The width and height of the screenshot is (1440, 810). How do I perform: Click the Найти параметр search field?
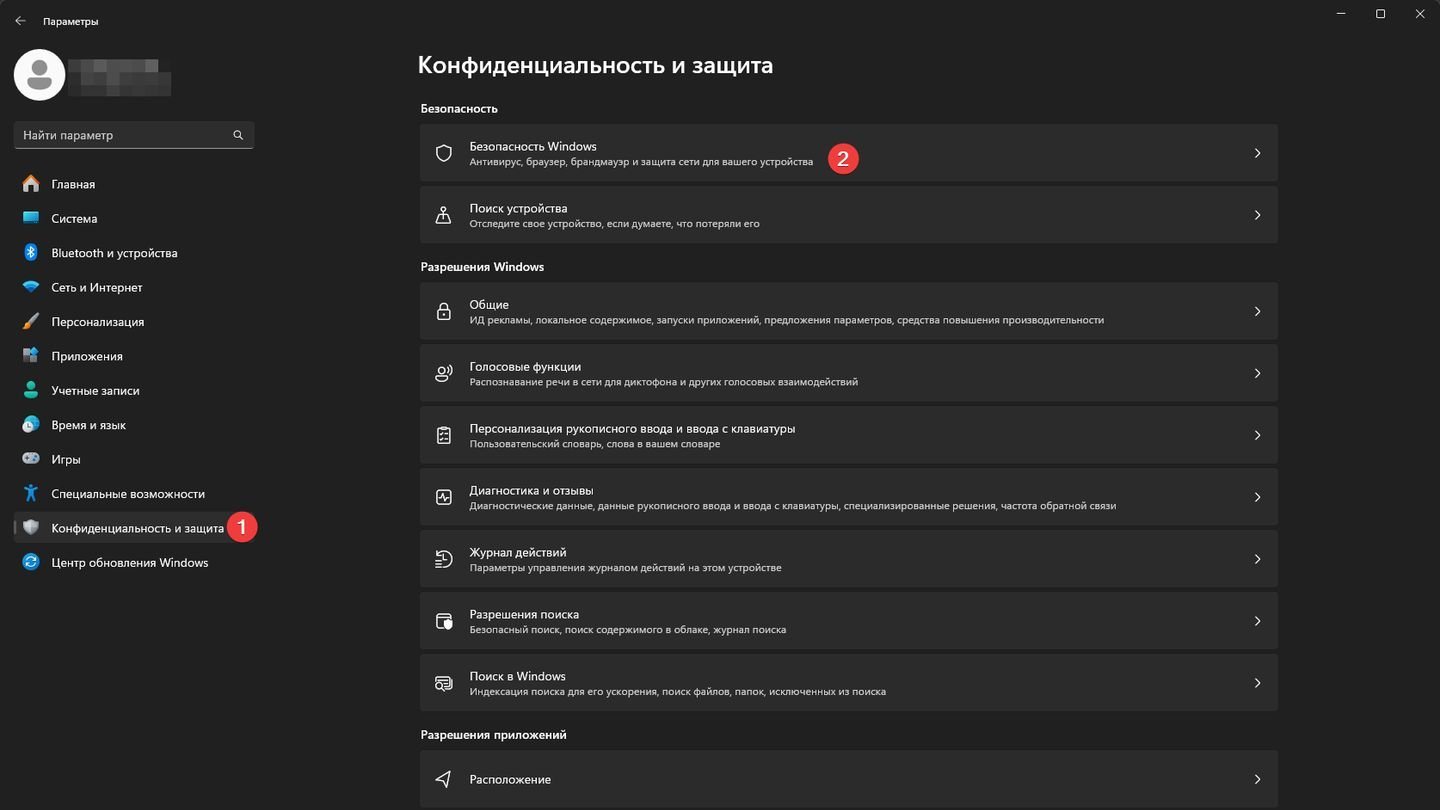(134, 135)
